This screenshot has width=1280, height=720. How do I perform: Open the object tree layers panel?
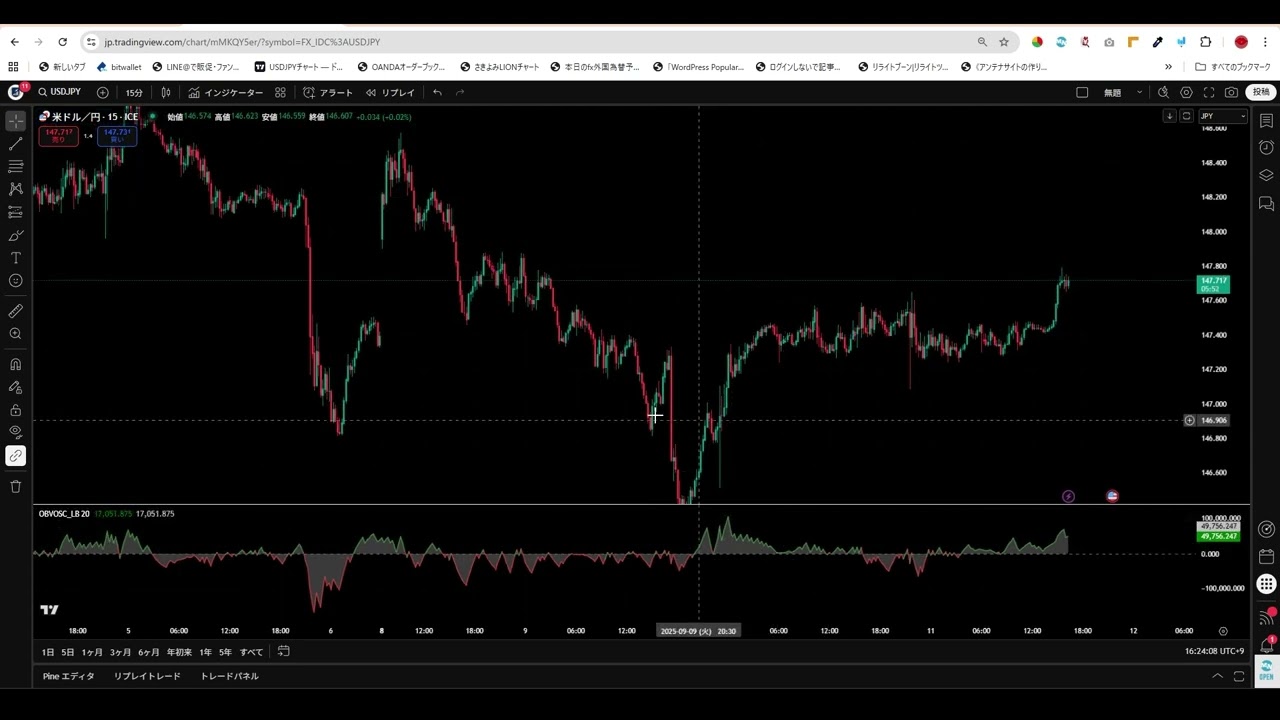[1266, 176]
